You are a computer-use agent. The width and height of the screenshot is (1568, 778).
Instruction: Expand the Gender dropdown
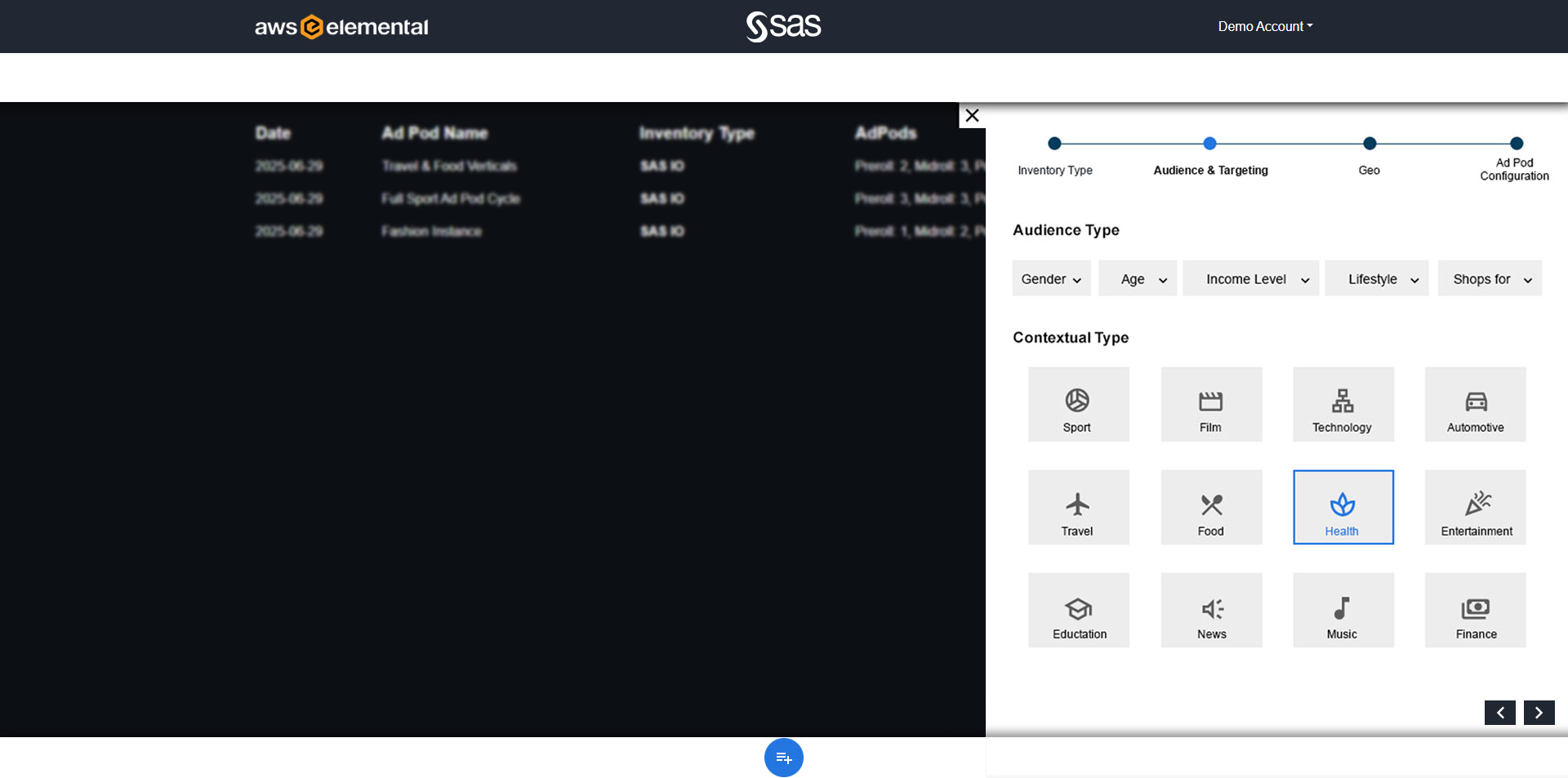pos(1051,279)
